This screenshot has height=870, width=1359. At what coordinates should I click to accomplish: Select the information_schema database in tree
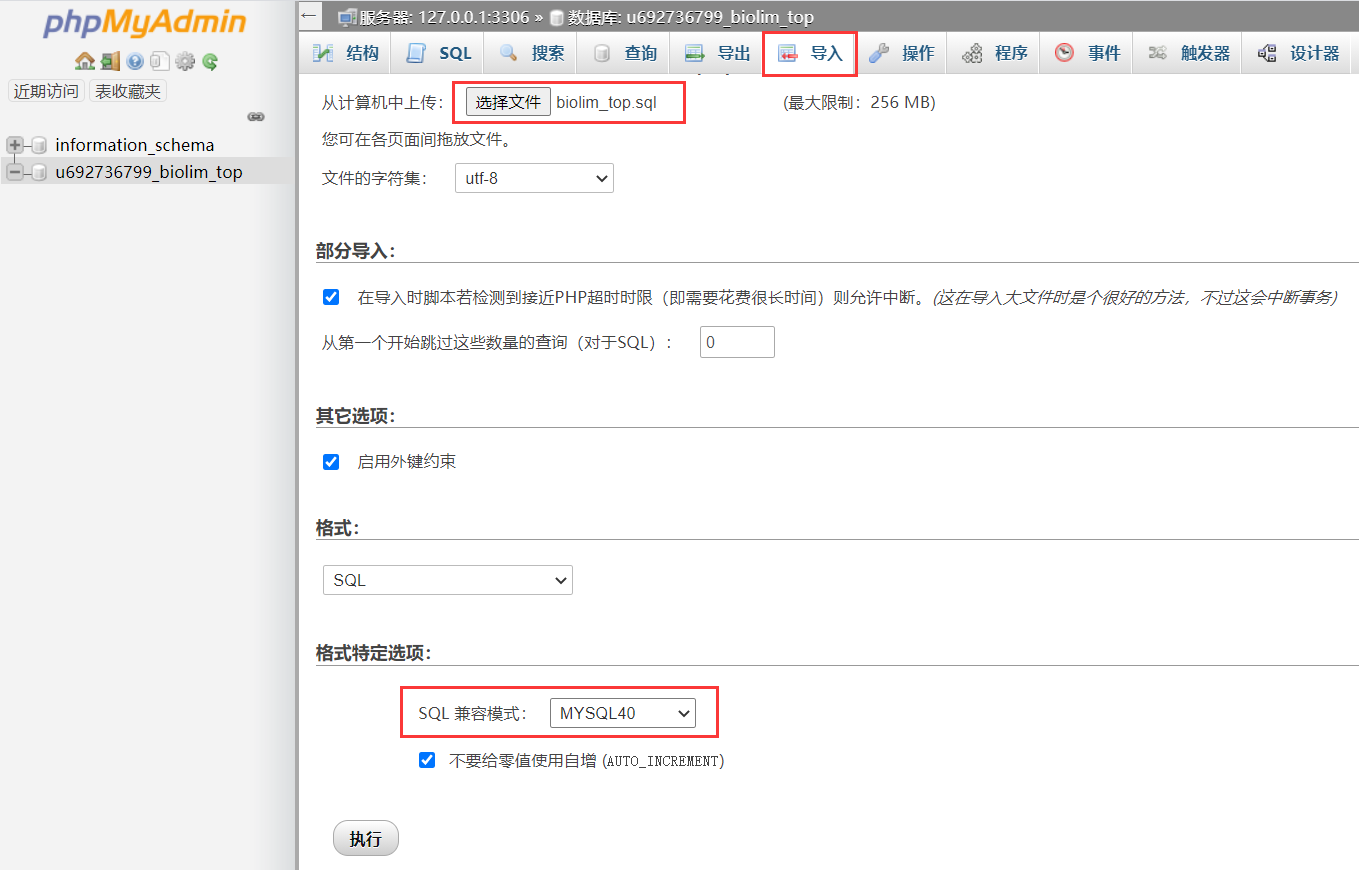pos(135,145)
